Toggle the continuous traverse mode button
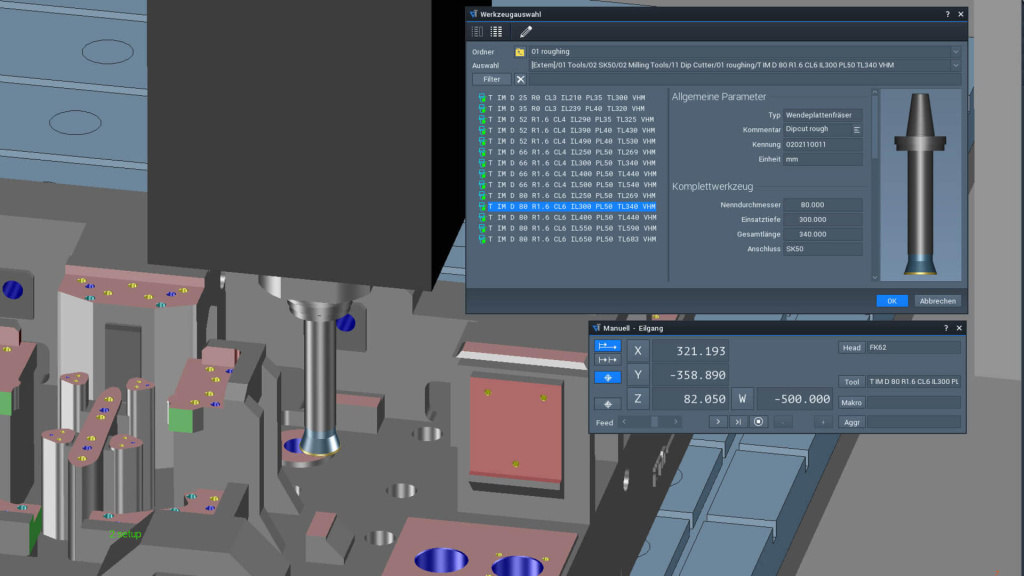 coord(608,348)
